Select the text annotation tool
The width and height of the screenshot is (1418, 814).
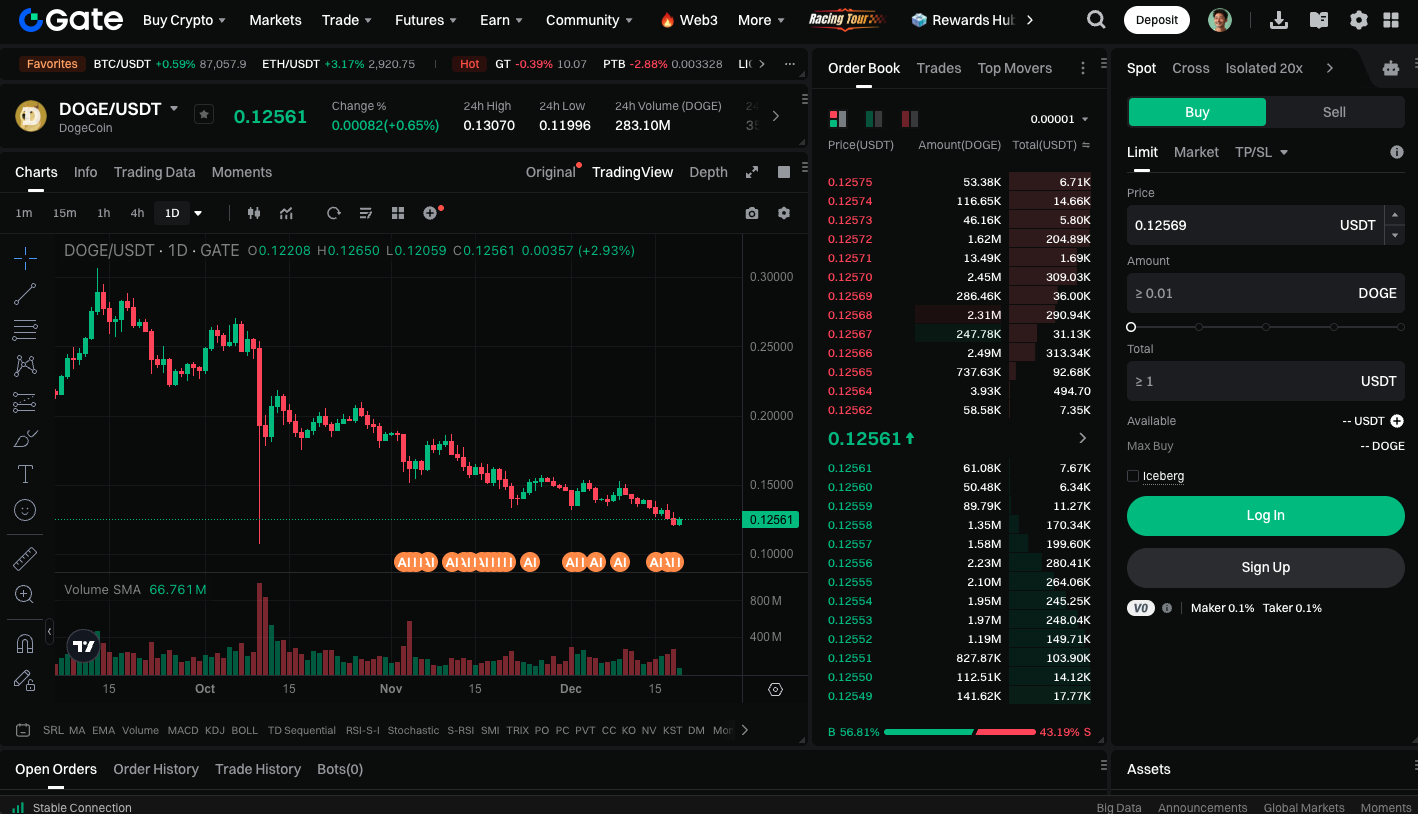[25, 474]
